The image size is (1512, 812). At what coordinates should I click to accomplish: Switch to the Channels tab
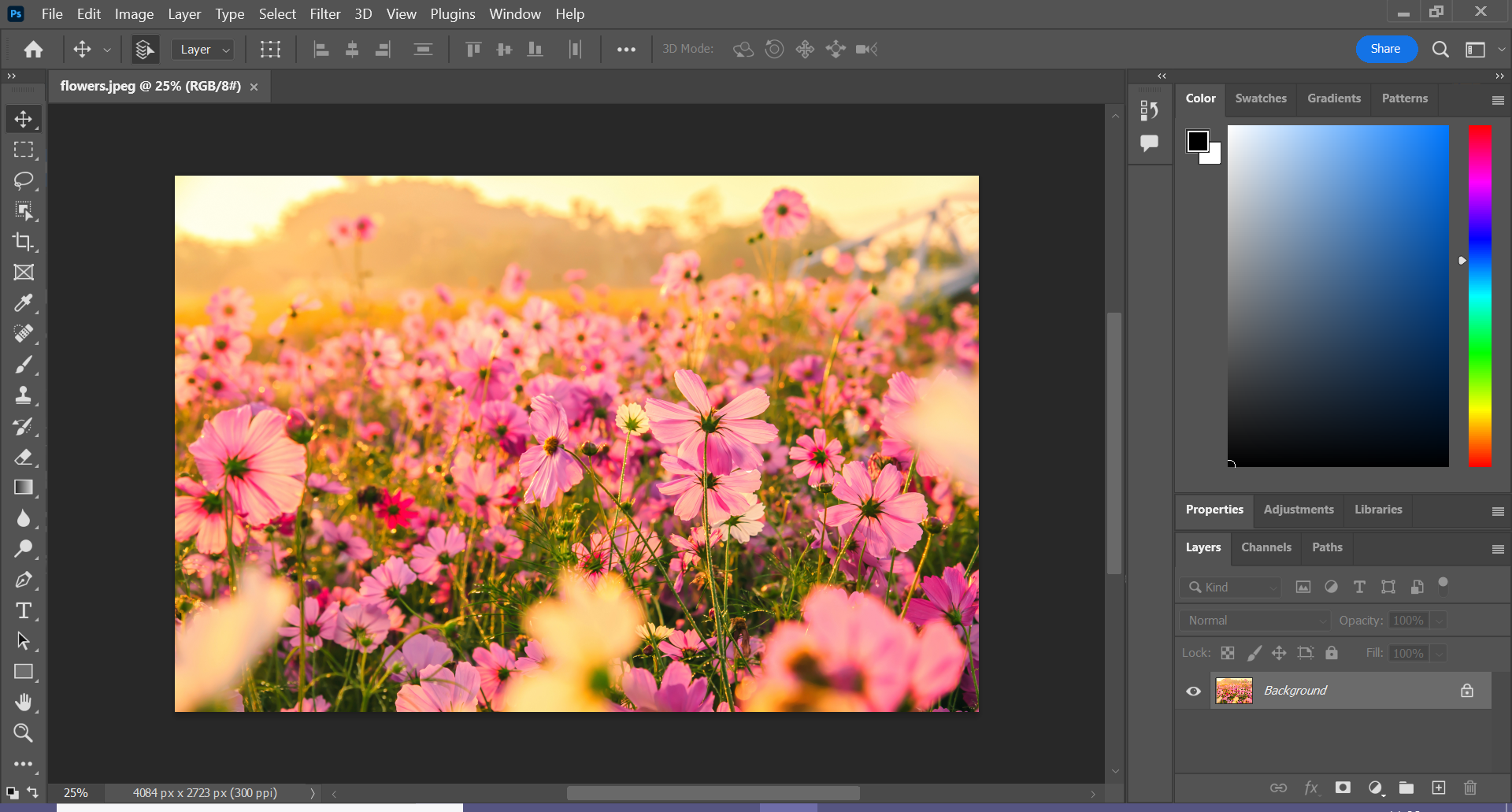(x=1266, y=547)
